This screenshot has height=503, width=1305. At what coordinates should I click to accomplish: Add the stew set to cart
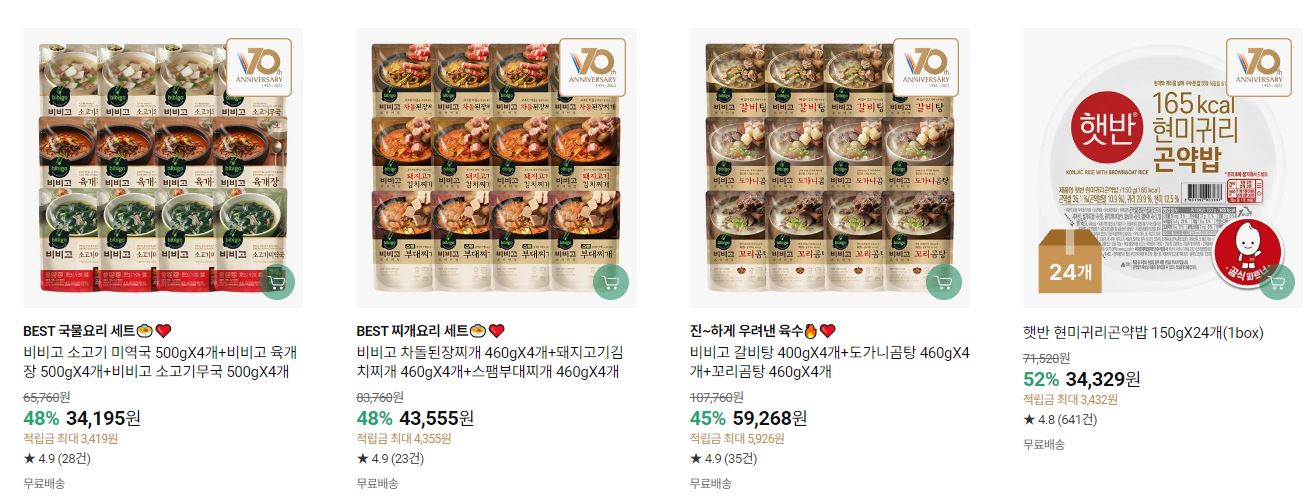pos(611,282)
